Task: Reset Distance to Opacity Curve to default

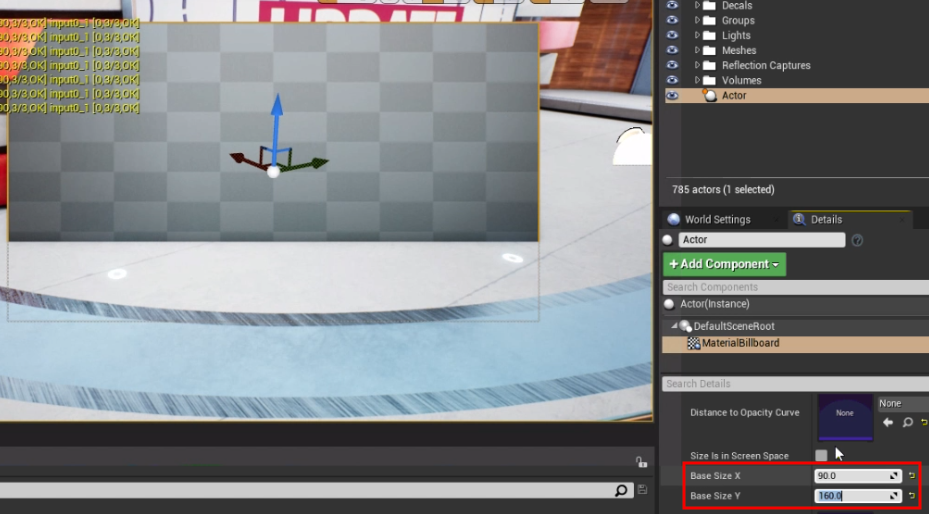Action: [924, 422]
